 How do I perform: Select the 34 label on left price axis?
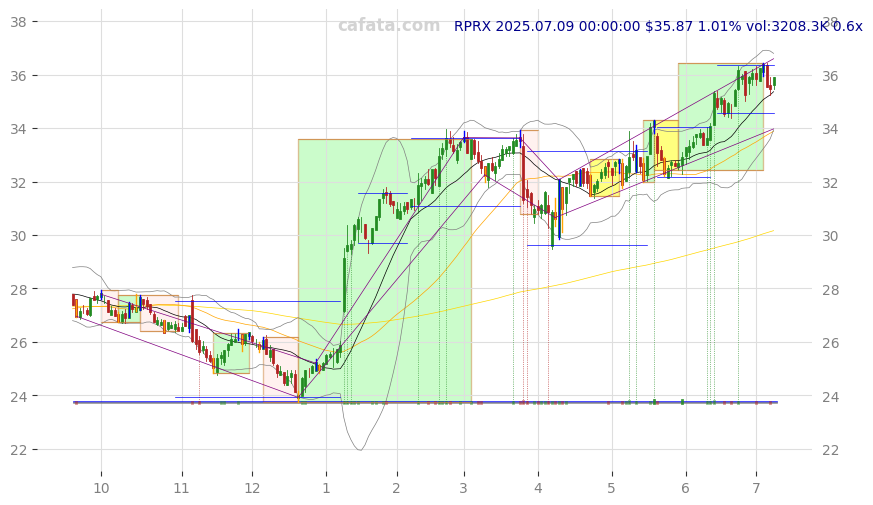(18, 129)
